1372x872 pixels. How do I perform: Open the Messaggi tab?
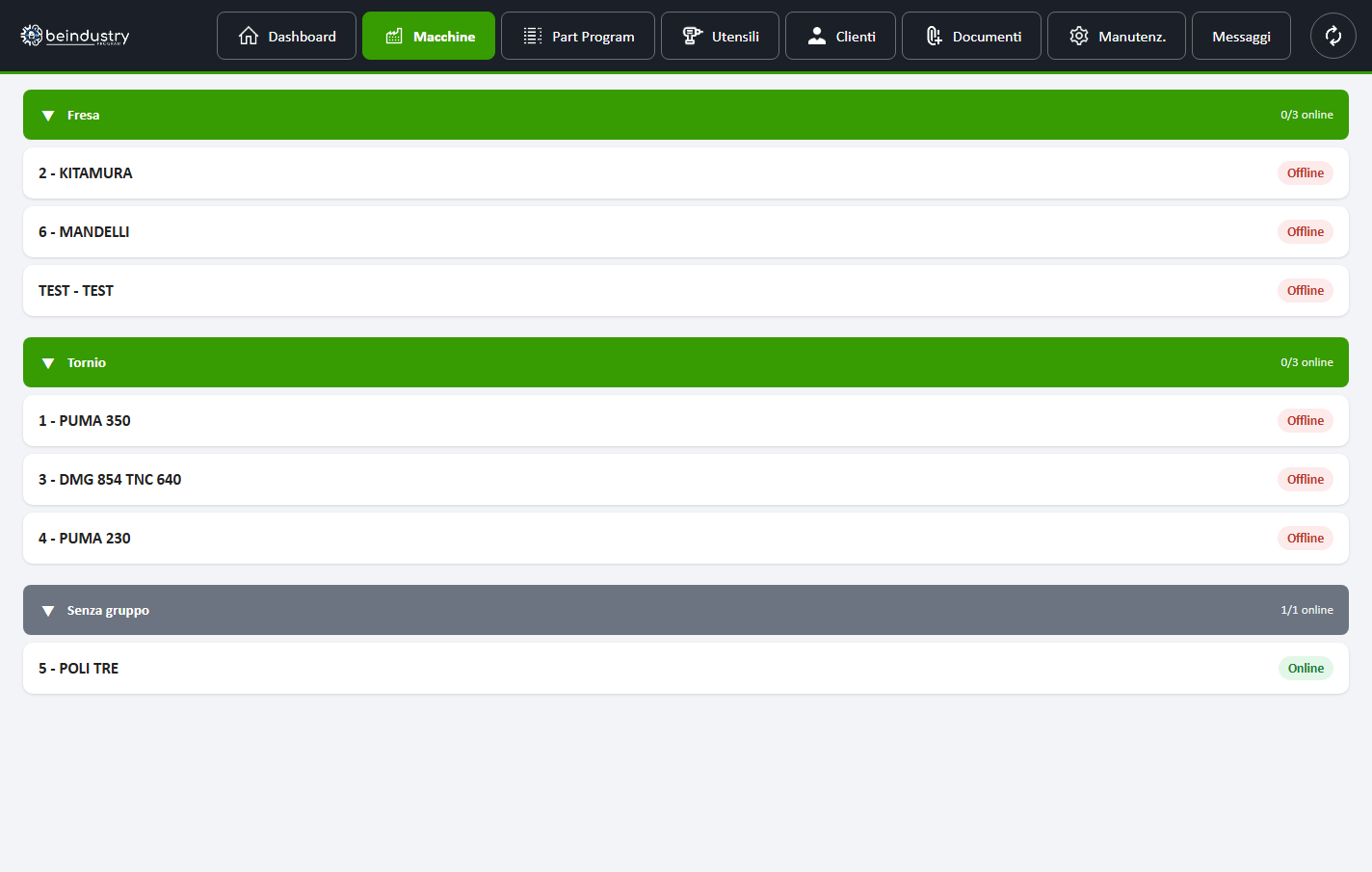1241,36
